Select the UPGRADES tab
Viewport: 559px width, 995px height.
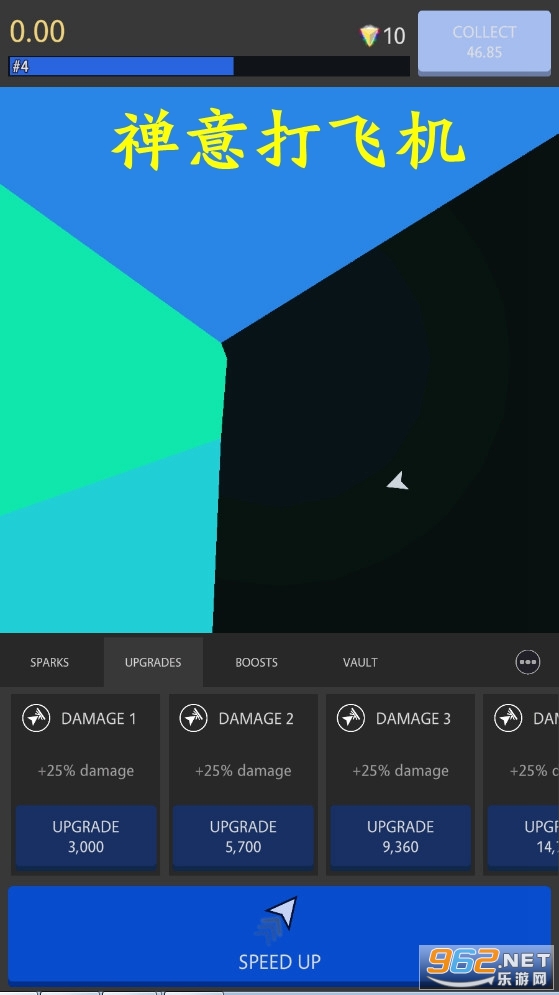[x=153, y=662]
